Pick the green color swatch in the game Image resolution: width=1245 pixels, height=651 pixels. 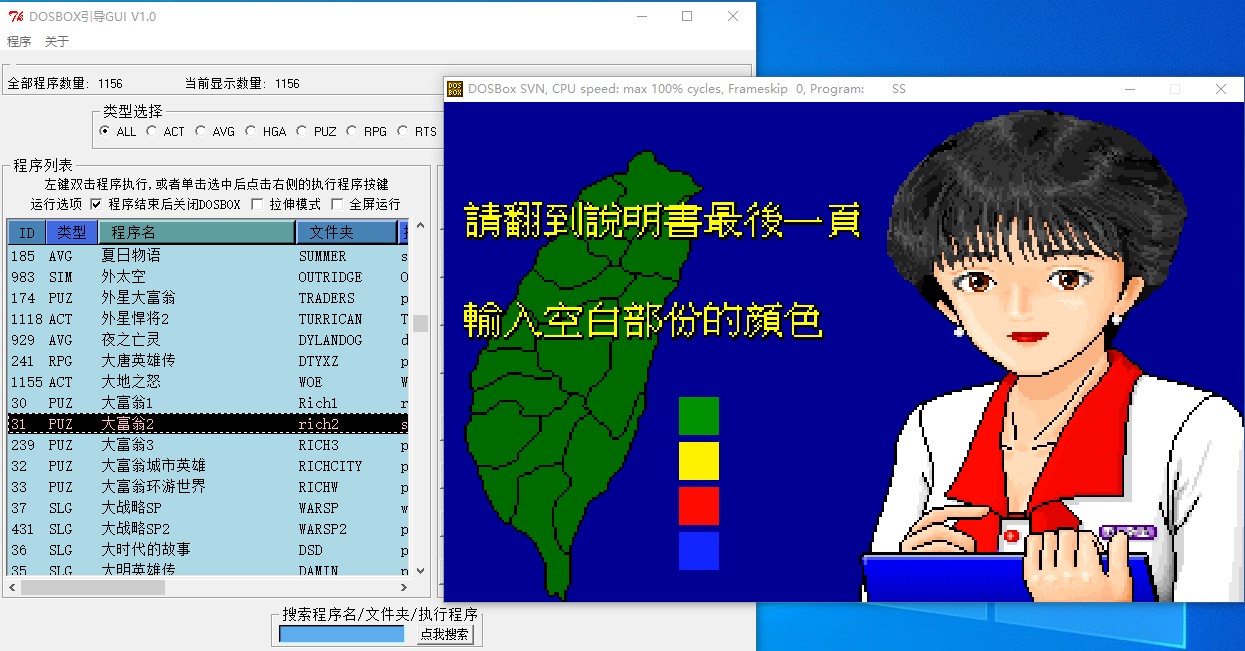[699, 416]
